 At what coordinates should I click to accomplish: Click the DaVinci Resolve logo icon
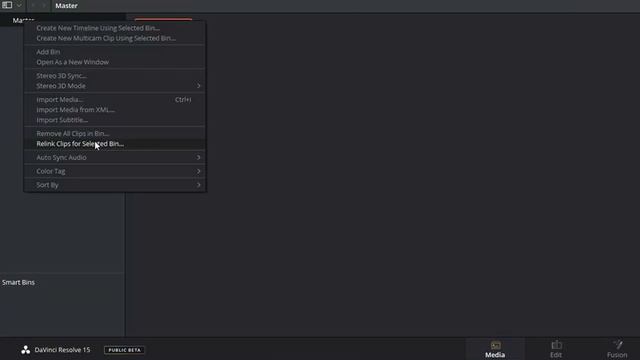pos(25,350)
